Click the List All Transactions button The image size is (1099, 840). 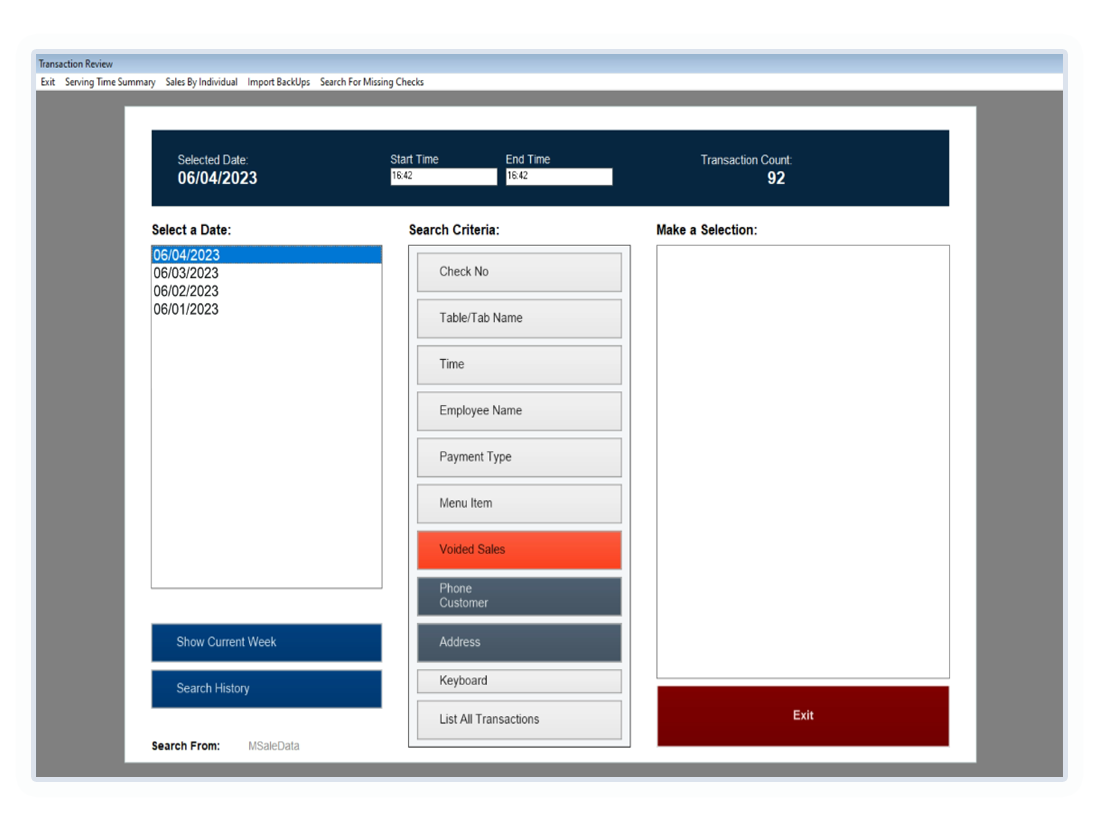pyautogui.click(x=519, y=719)
